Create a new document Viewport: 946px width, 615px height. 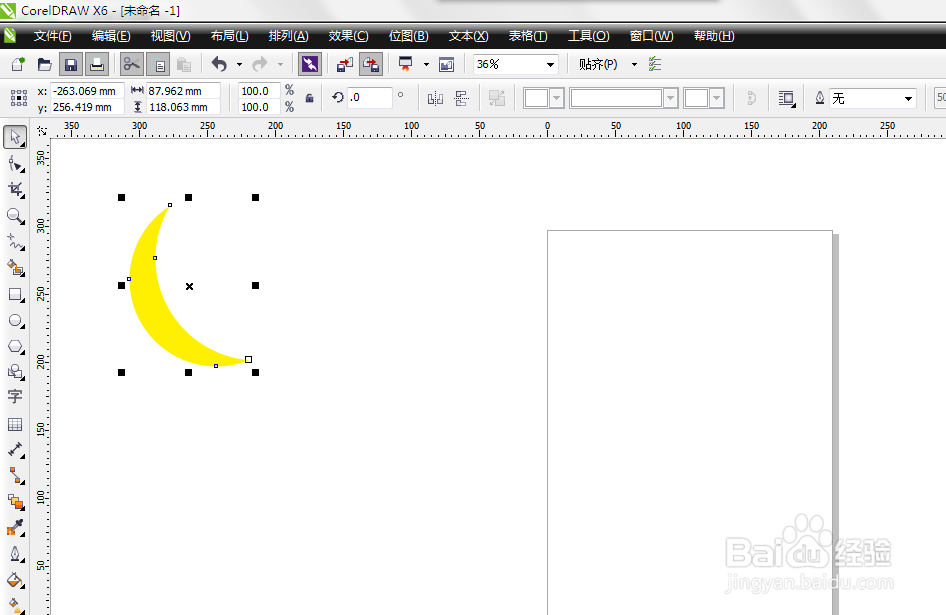pos(18,64)
